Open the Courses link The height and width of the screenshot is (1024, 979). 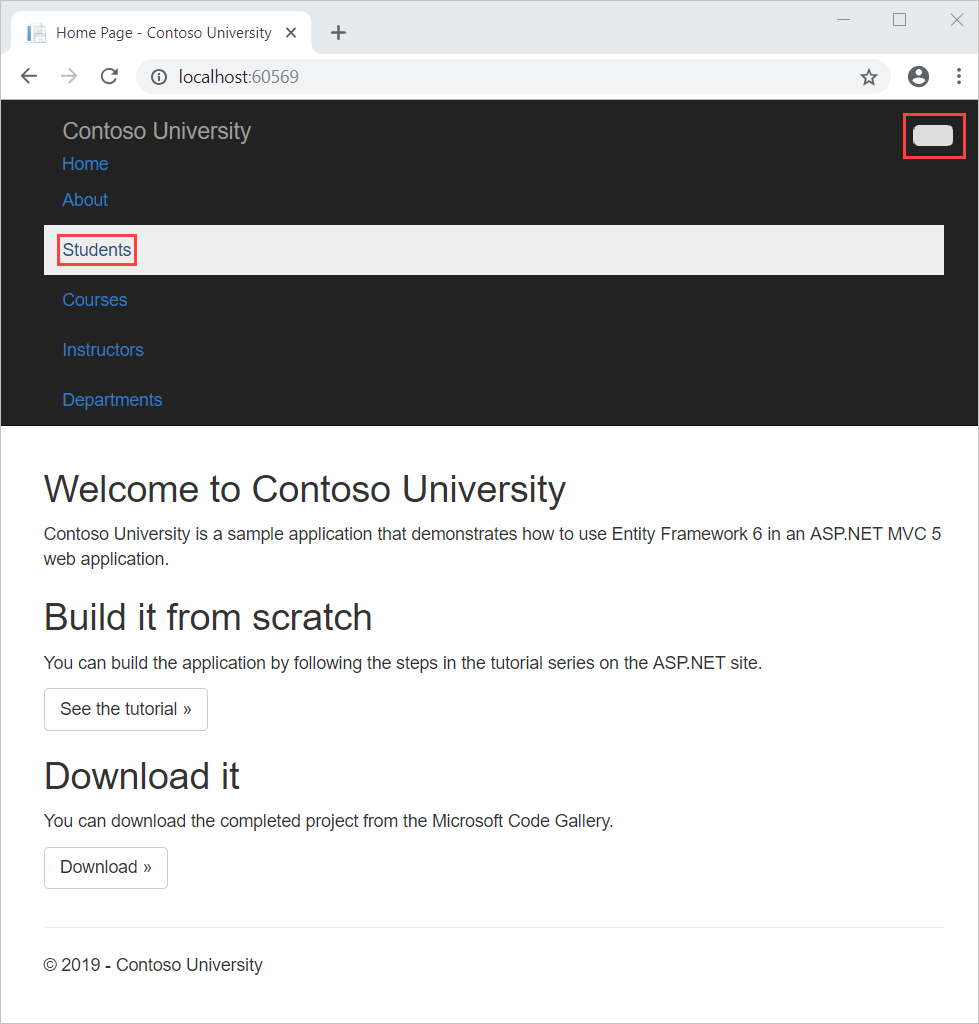point(94,299)
